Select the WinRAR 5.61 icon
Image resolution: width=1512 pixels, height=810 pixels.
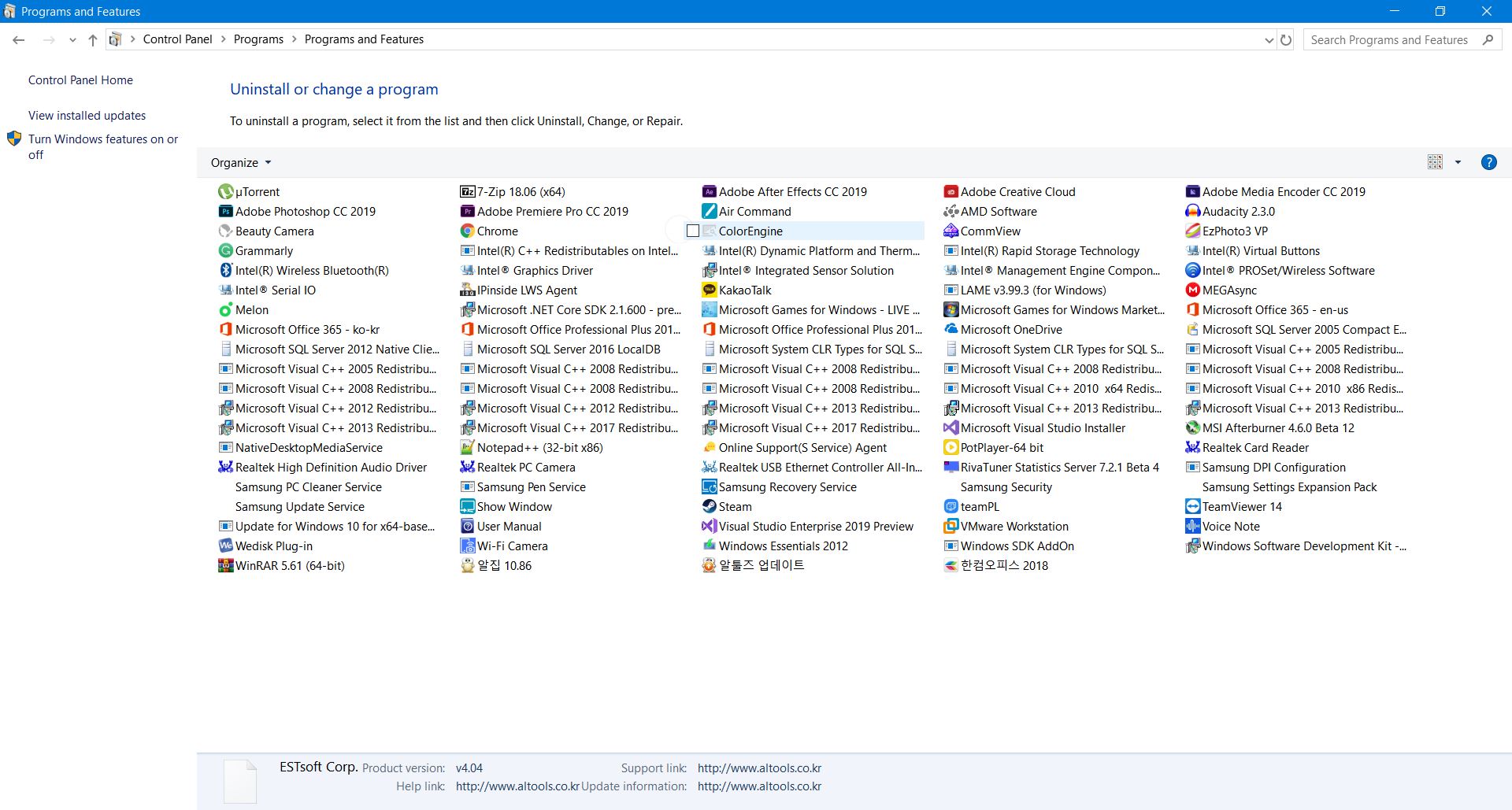pos(226,565)
